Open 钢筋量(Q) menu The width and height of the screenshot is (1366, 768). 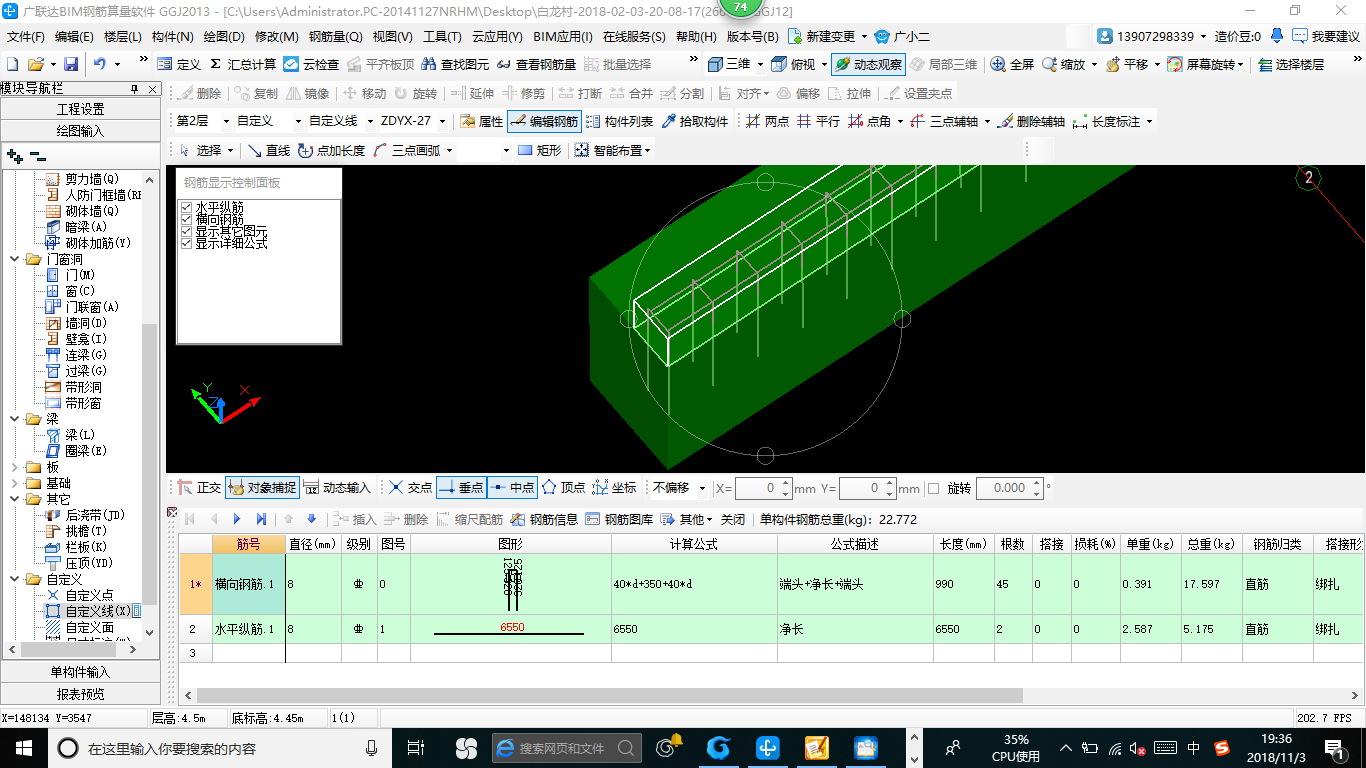(335, 37)
